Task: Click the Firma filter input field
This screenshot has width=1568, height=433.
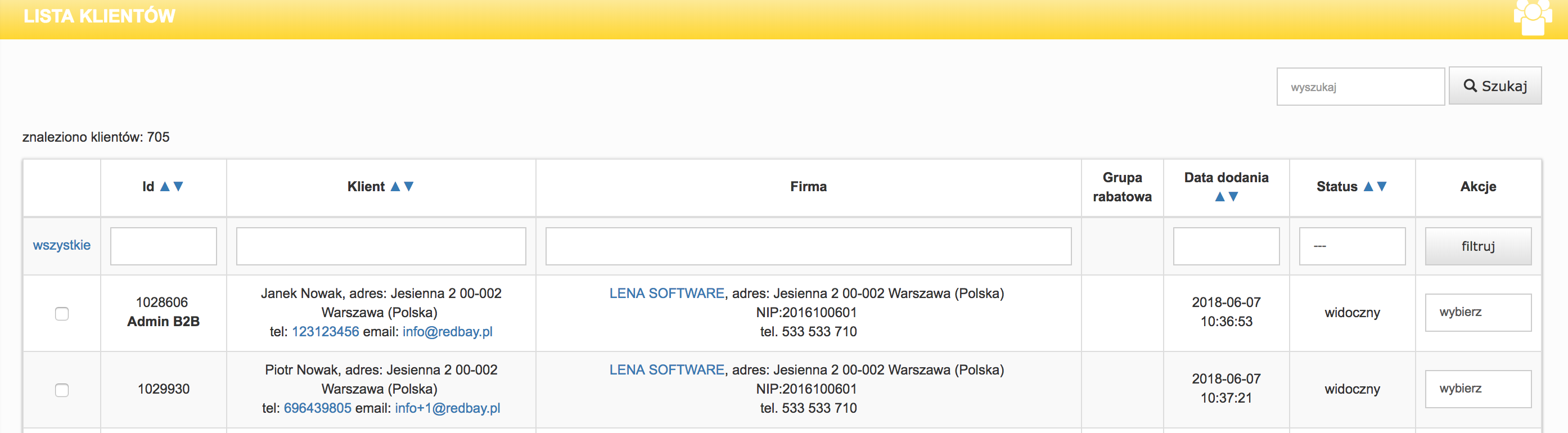Action: 808,246
